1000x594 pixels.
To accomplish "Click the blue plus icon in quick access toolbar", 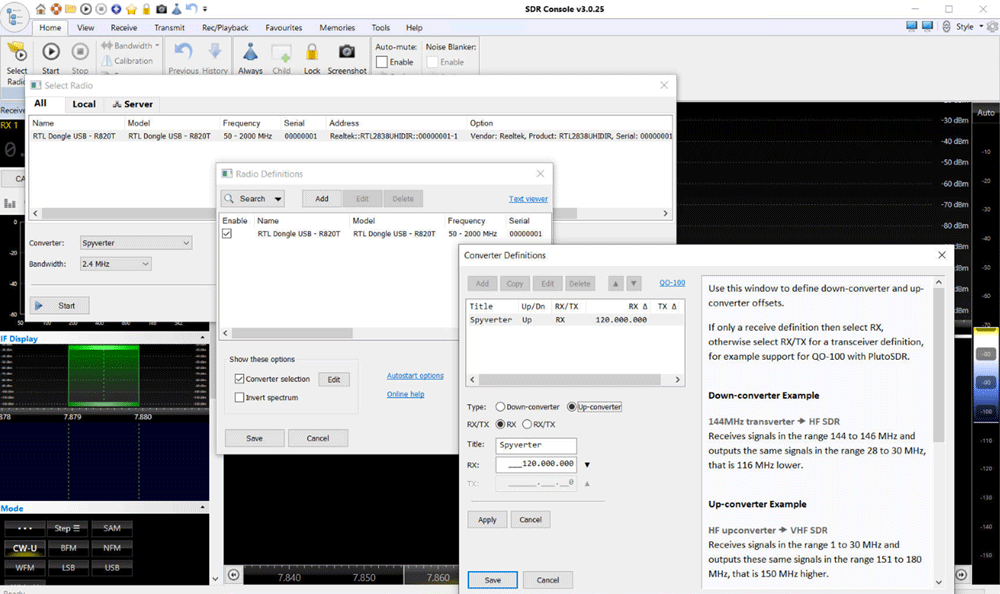I will pyautogui.click(x=116, y=9).
